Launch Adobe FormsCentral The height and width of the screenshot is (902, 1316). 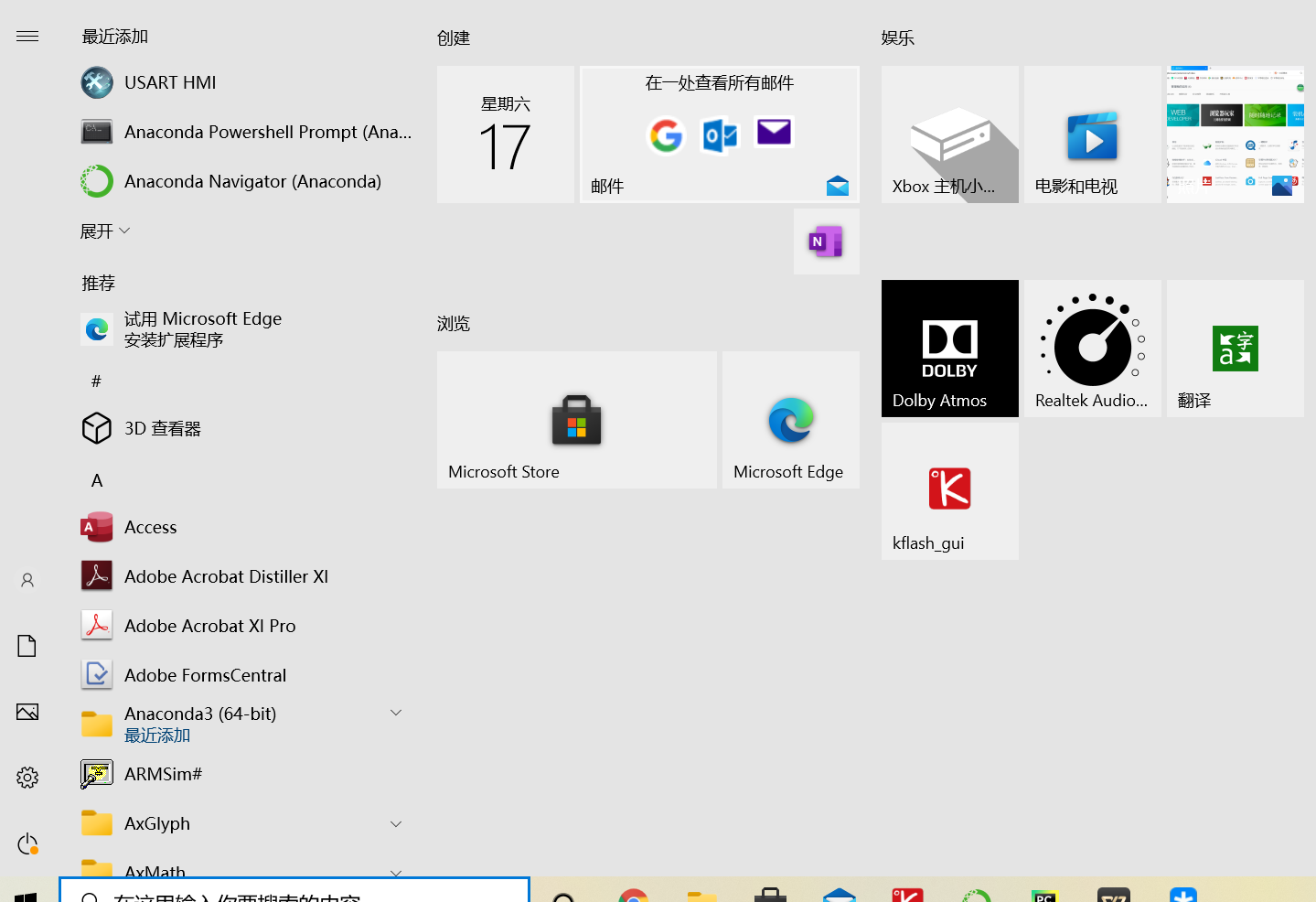pos(205,674)
